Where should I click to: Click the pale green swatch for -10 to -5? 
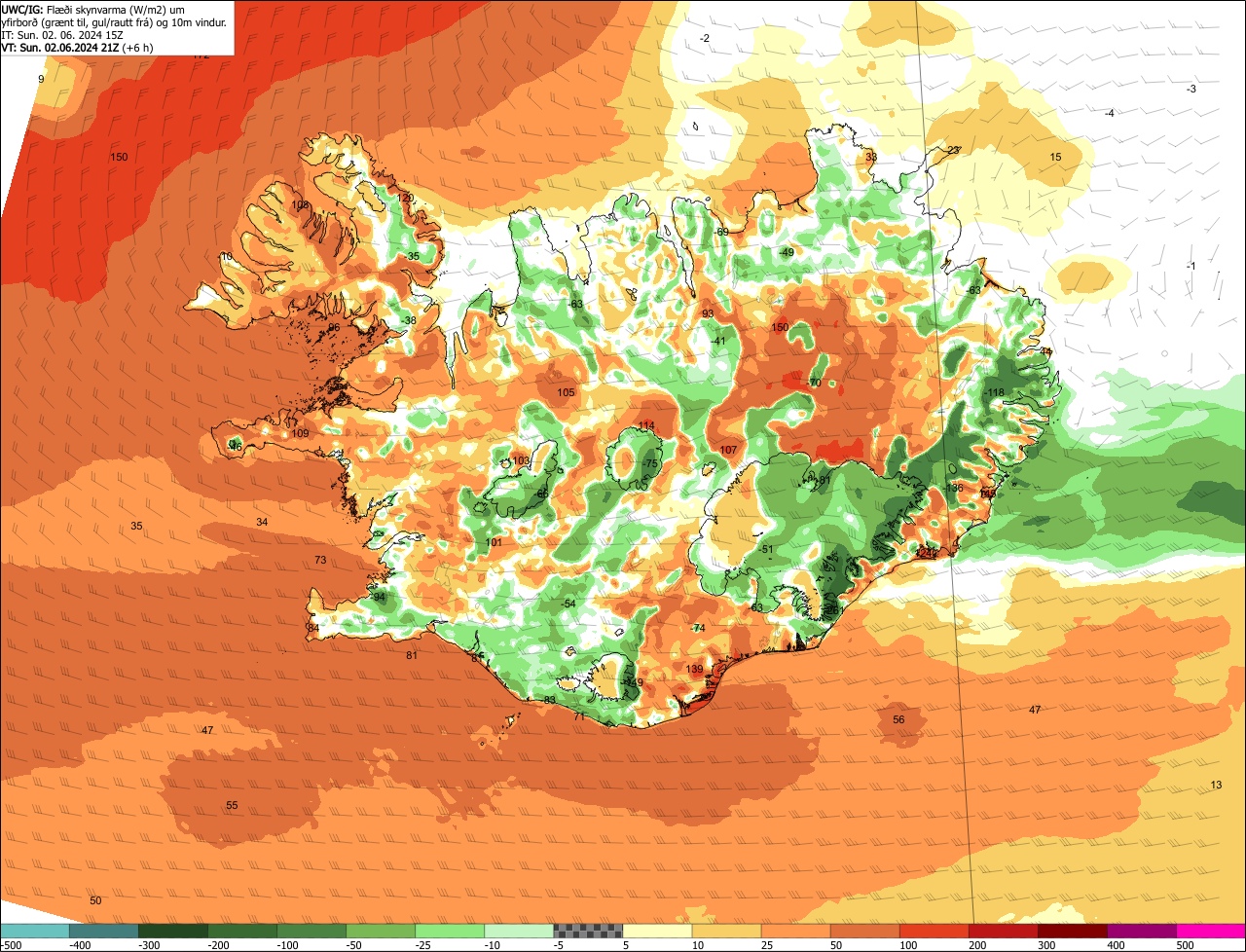click(519, 931)
